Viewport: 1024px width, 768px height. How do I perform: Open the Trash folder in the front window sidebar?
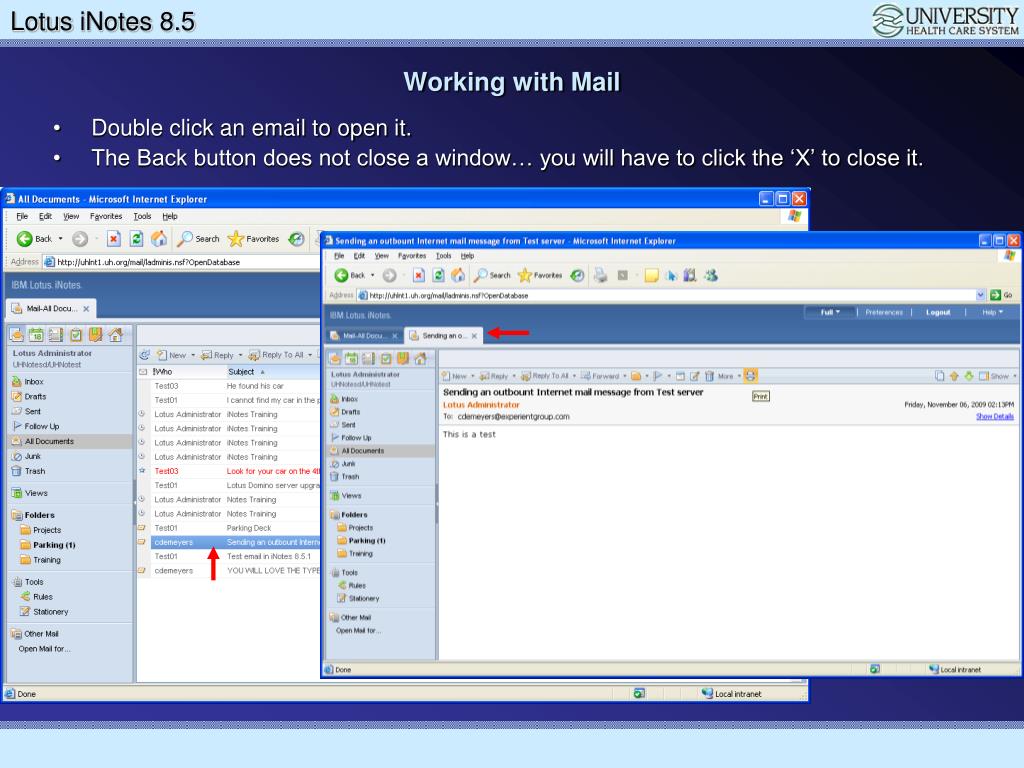pos(345,477)
